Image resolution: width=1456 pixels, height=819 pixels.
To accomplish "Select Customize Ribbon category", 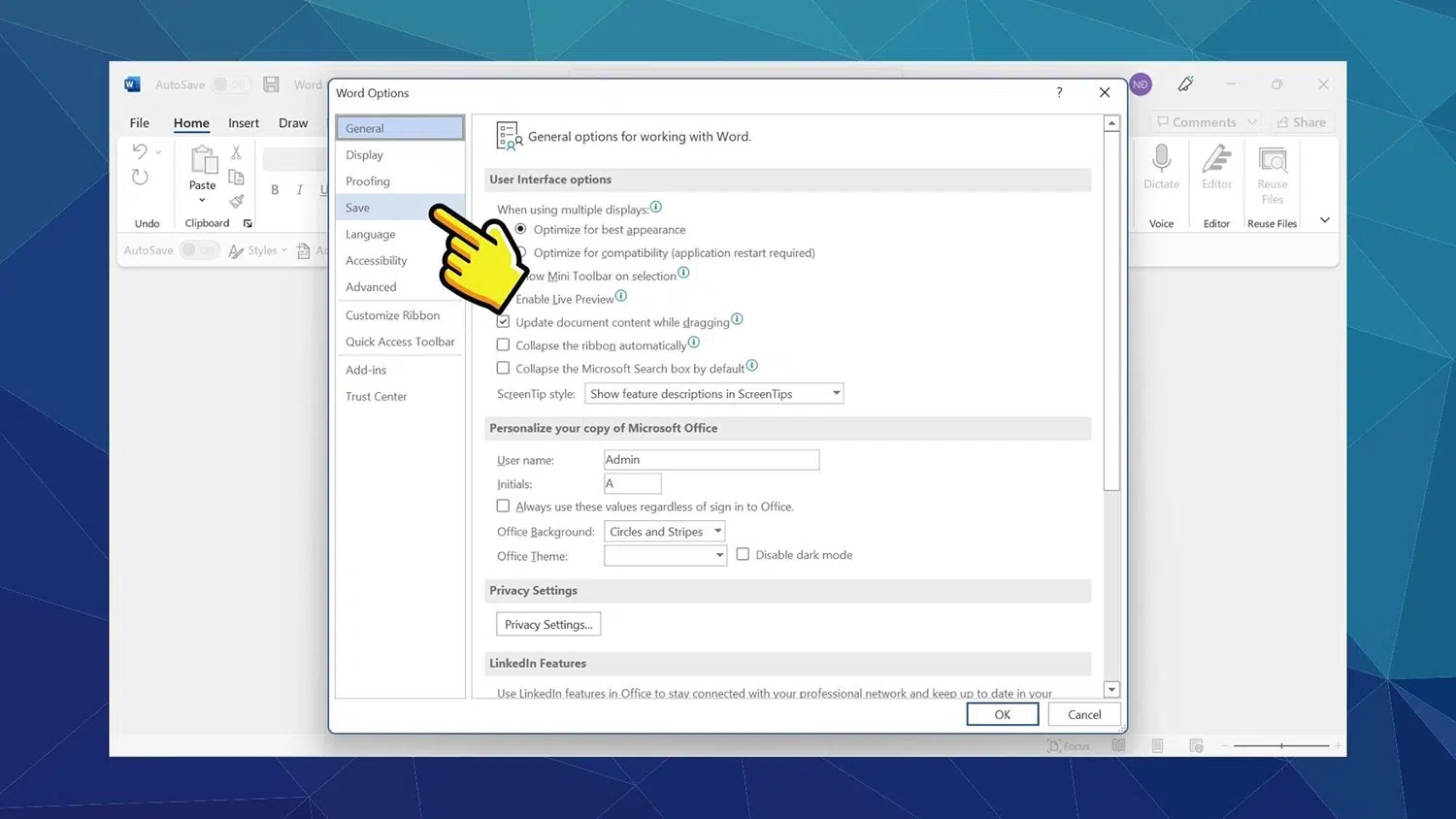I will (400, 315).
